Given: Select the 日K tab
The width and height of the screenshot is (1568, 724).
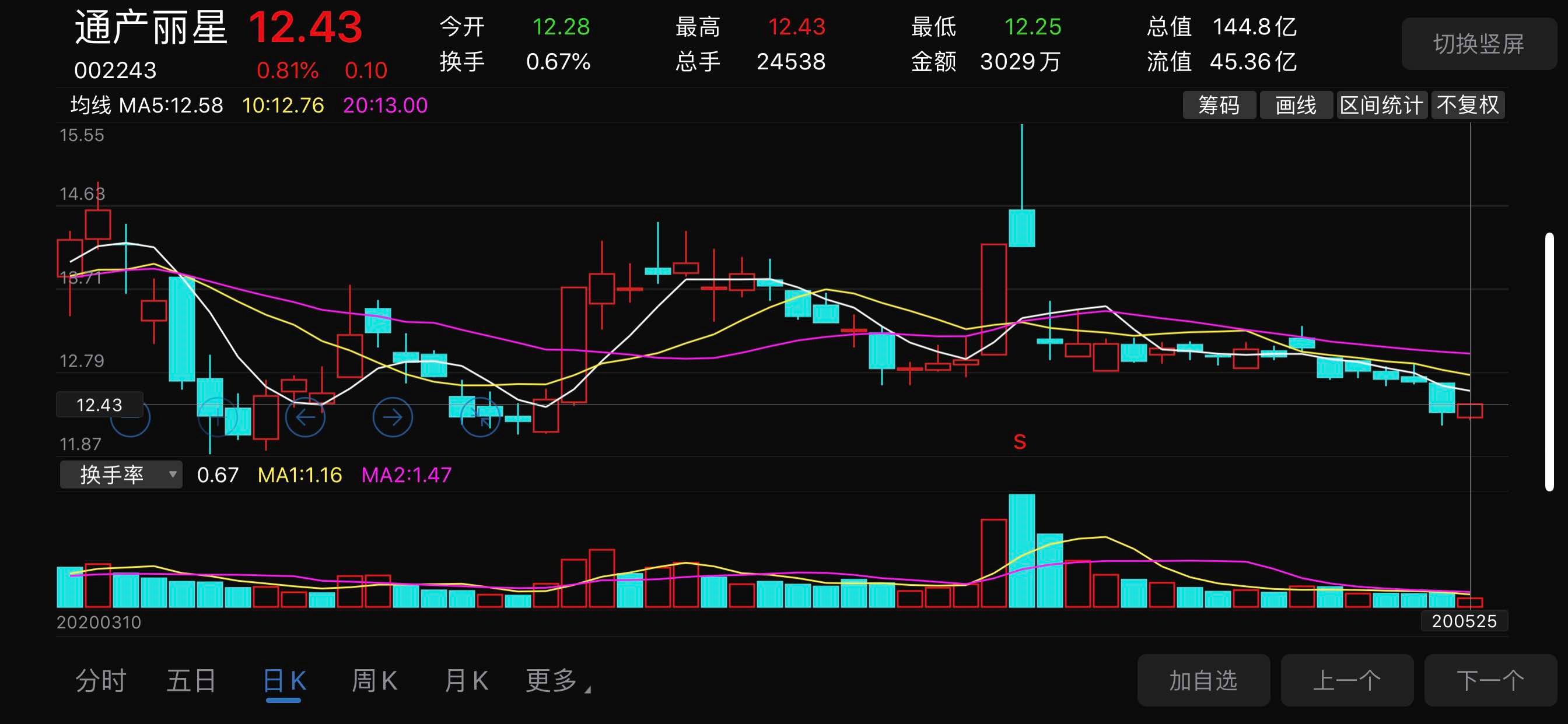Looking at the screenshot, I should [x=284, y=680].
